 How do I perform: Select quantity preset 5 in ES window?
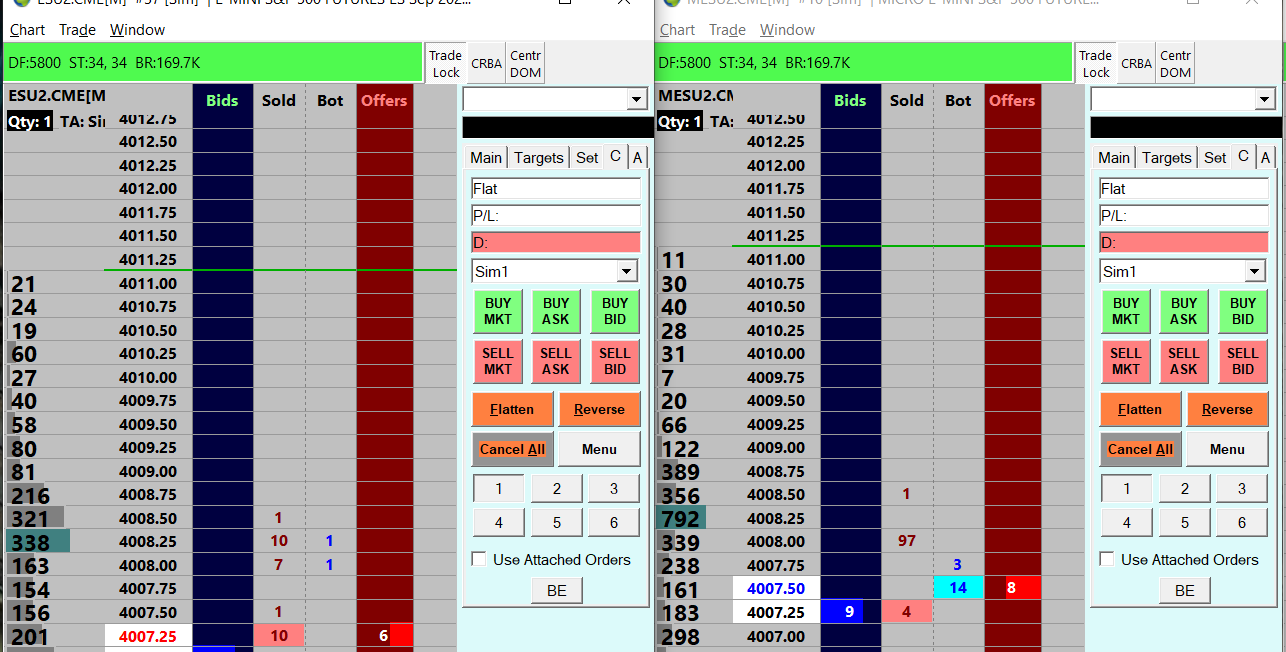pos(556,522)
